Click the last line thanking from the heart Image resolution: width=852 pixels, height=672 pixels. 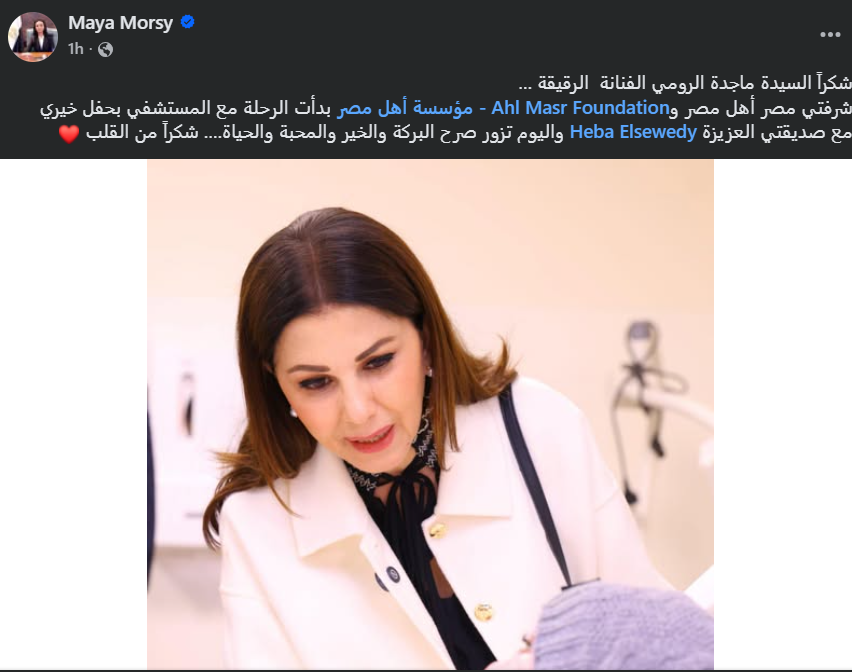pyautogui.click(x=455, y=133)
